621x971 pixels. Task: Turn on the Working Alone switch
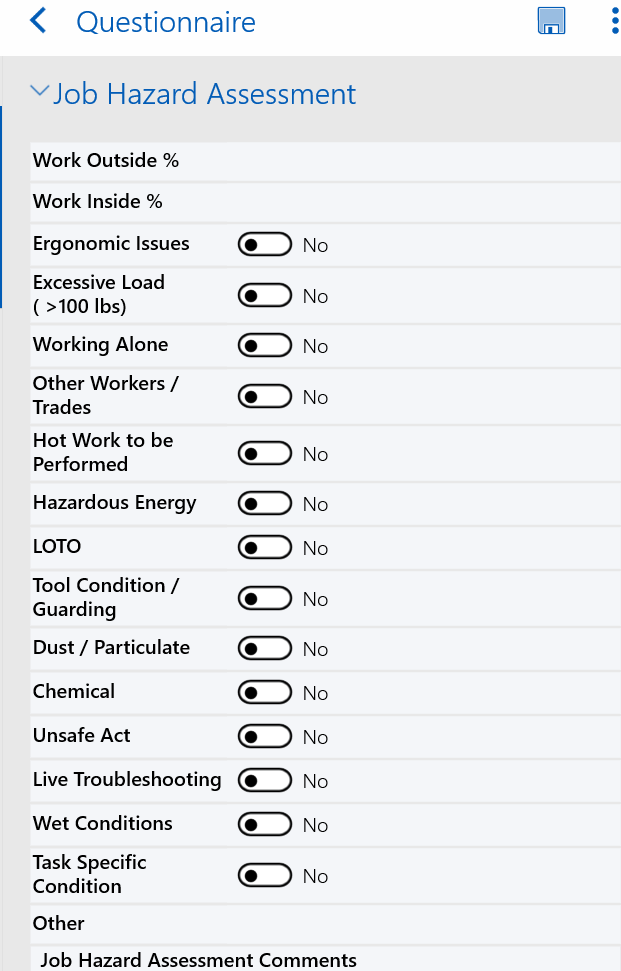(x=264, y=346)
